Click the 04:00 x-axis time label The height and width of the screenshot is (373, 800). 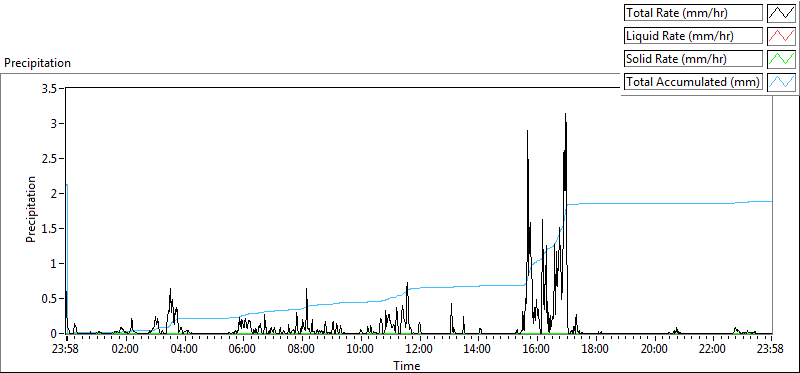click(x=184, y=350)
